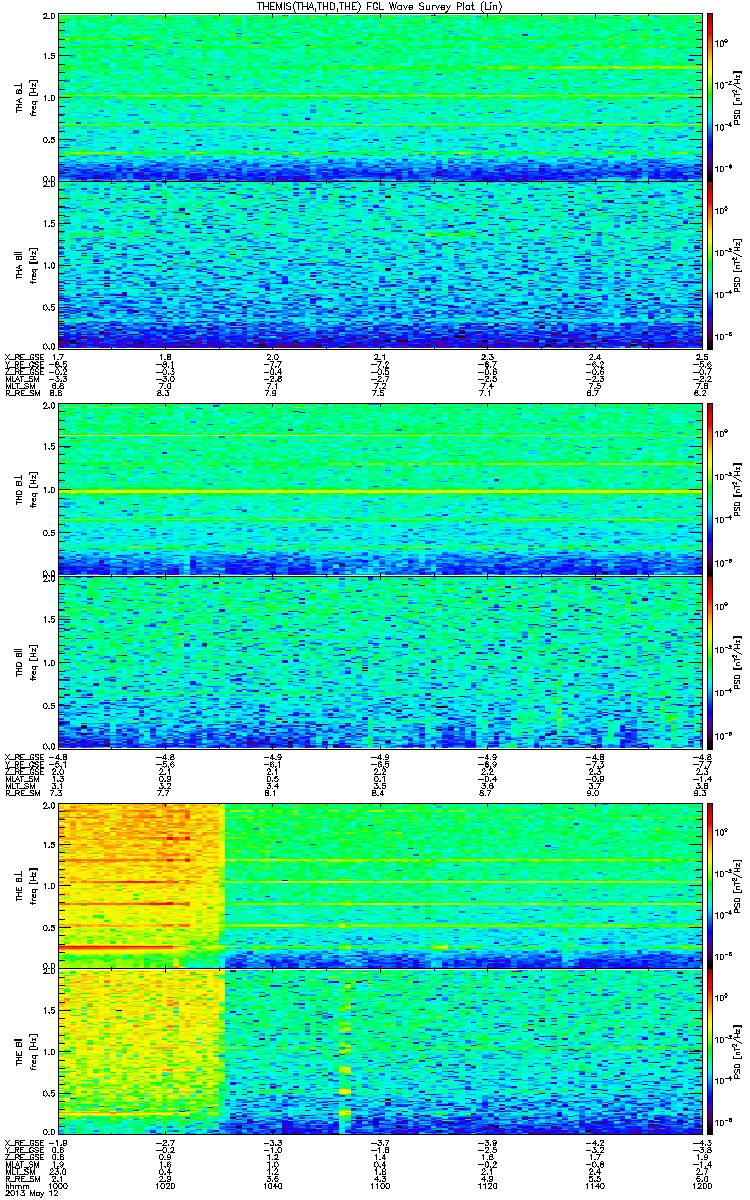
Task: Click the PSD color bar beside THD B-perpendicular panel
Action: (x=710, y=489)
